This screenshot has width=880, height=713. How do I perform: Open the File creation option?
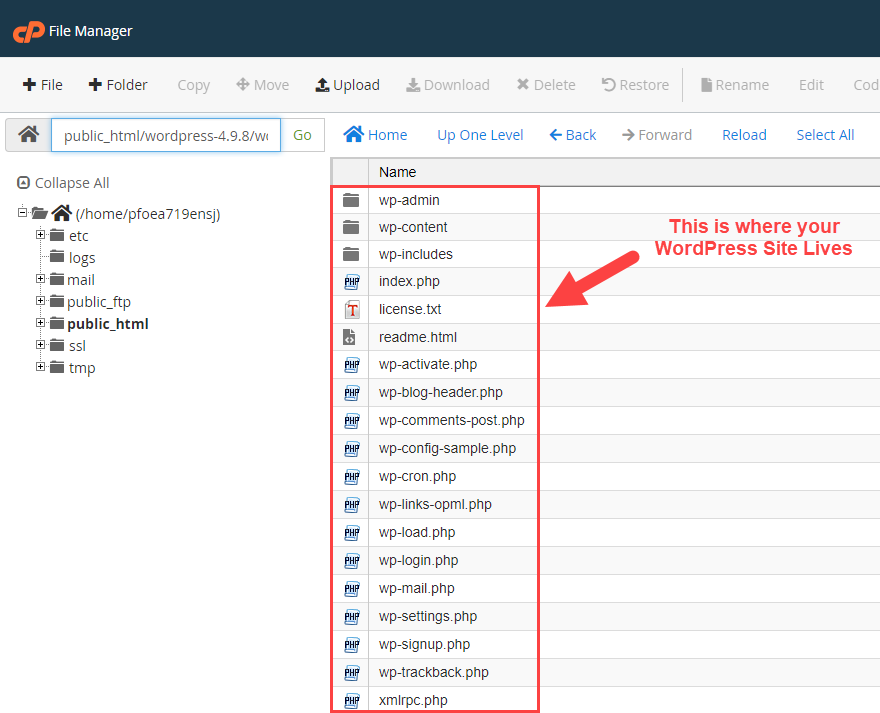tap(42, 85)
